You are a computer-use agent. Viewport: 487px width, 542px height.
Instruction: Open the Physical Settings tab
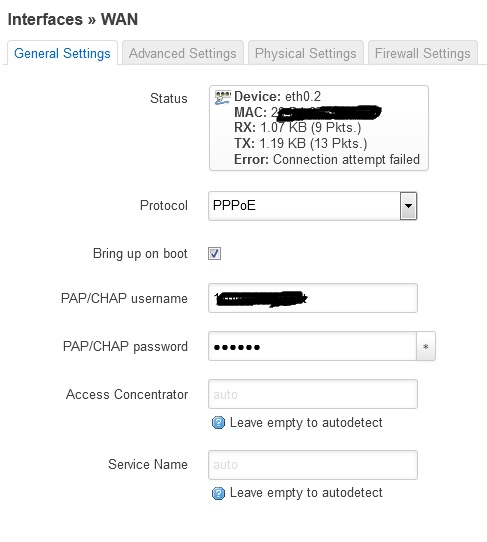(x=306, y=53)
